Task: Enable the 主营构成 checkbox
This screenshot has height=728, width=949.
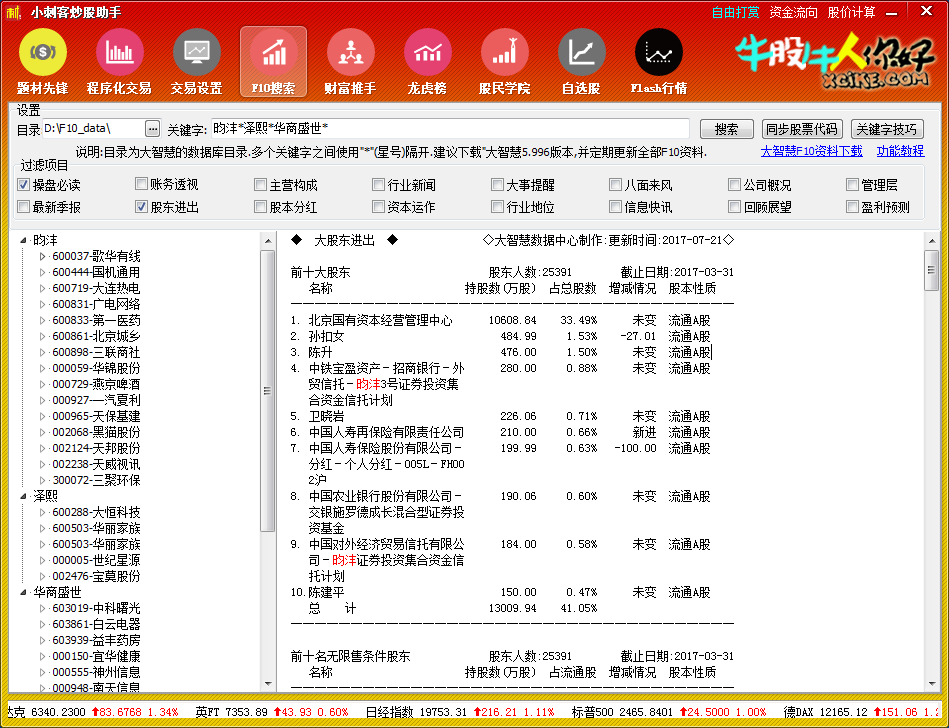Action: point(260,185)
